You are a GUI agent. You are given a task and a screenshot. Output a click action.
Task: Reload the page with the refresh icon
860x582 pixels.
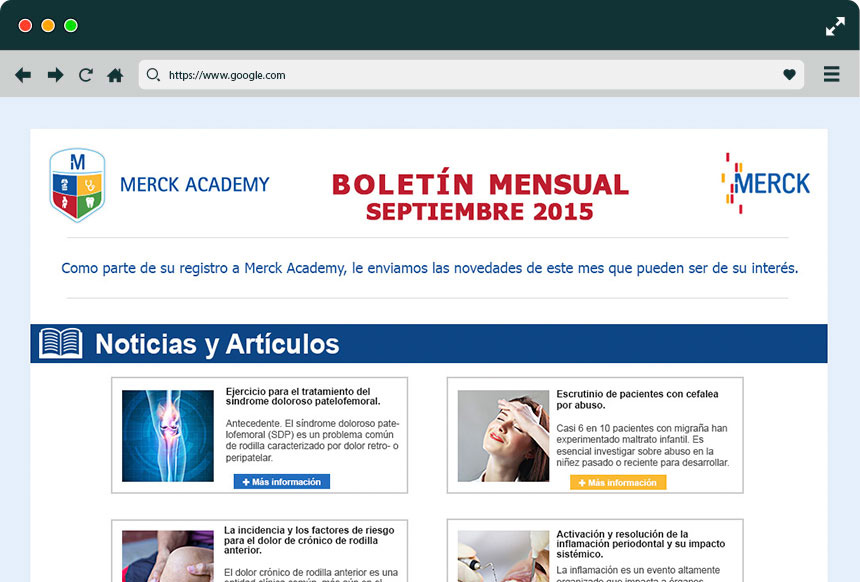click(86, 75)
